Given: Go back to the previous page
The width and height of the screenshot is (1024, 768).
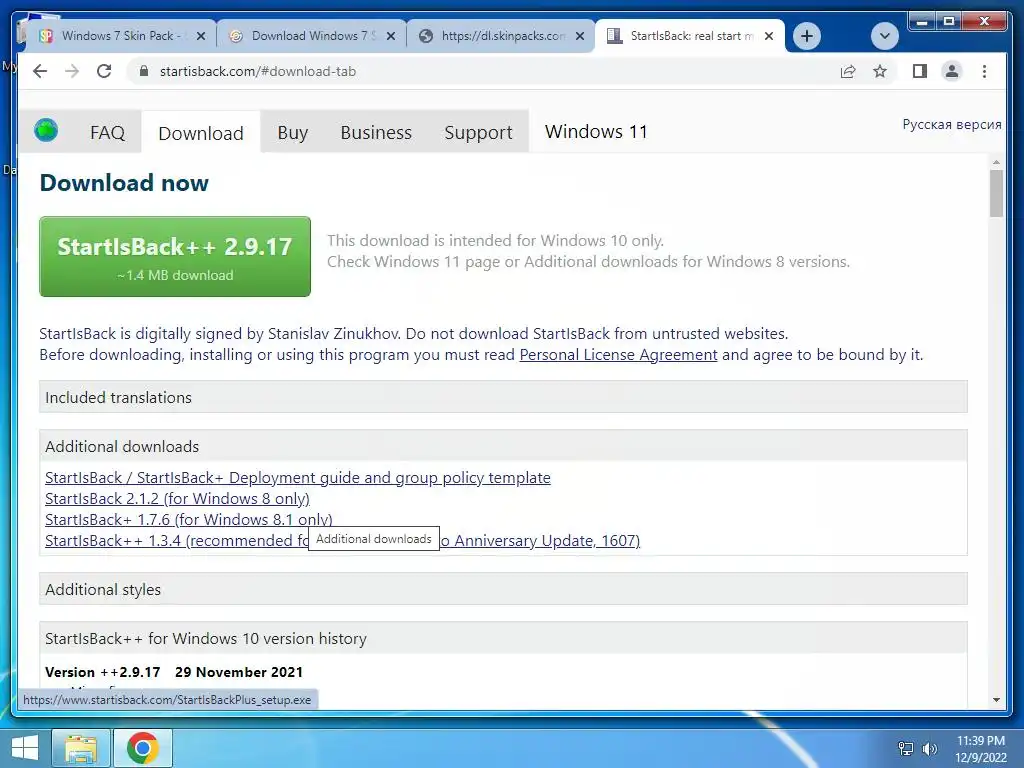Looking at the screenshot, I should coord(40,71).
